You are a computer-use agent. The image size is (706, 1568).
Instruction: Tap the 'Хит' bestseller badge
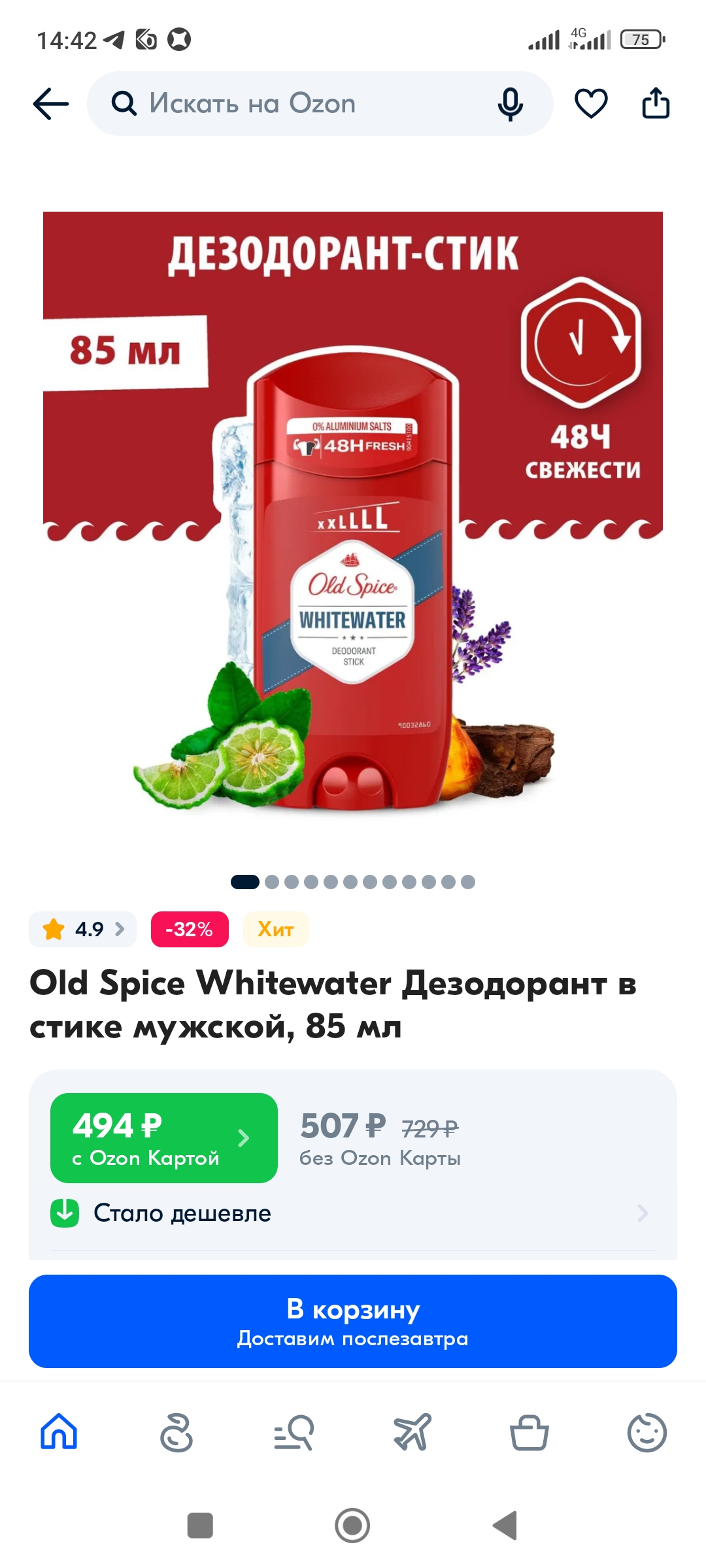point(276,929)
